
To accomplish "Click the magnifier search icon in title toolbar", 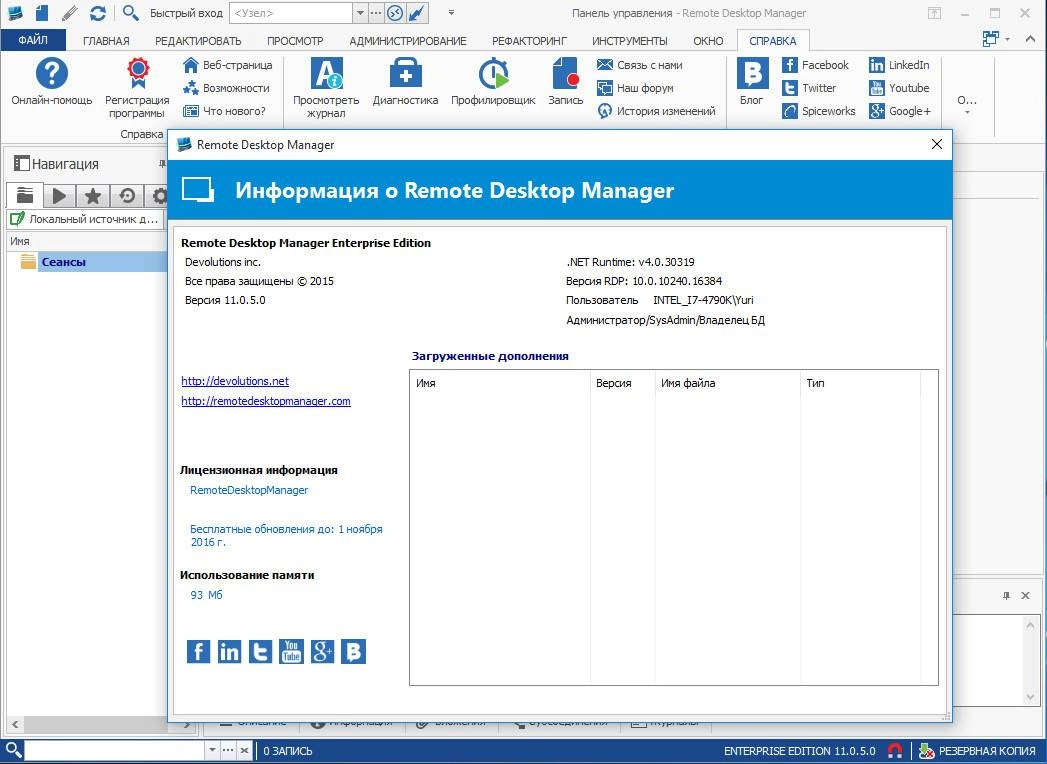I will 131,13.
